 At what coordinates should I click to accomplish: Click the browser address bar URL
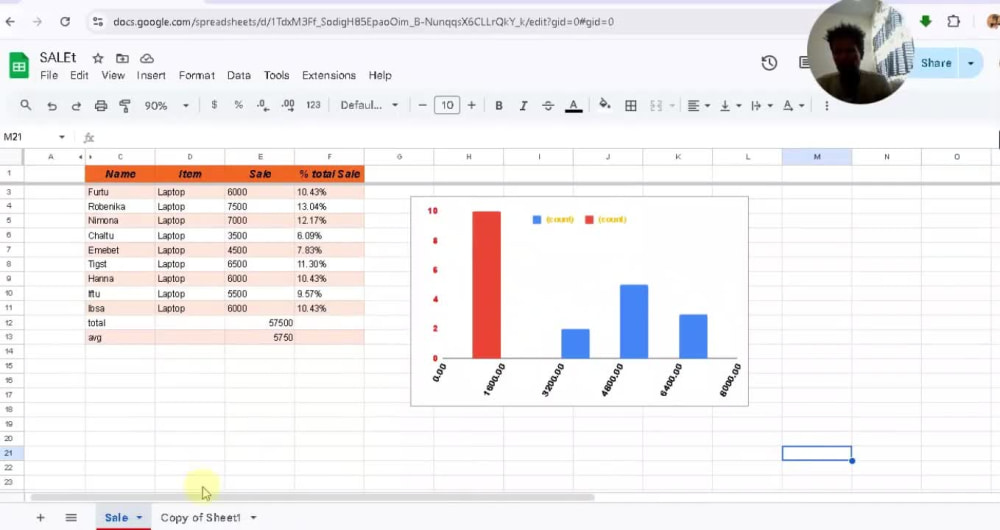[x=364, y=22]
